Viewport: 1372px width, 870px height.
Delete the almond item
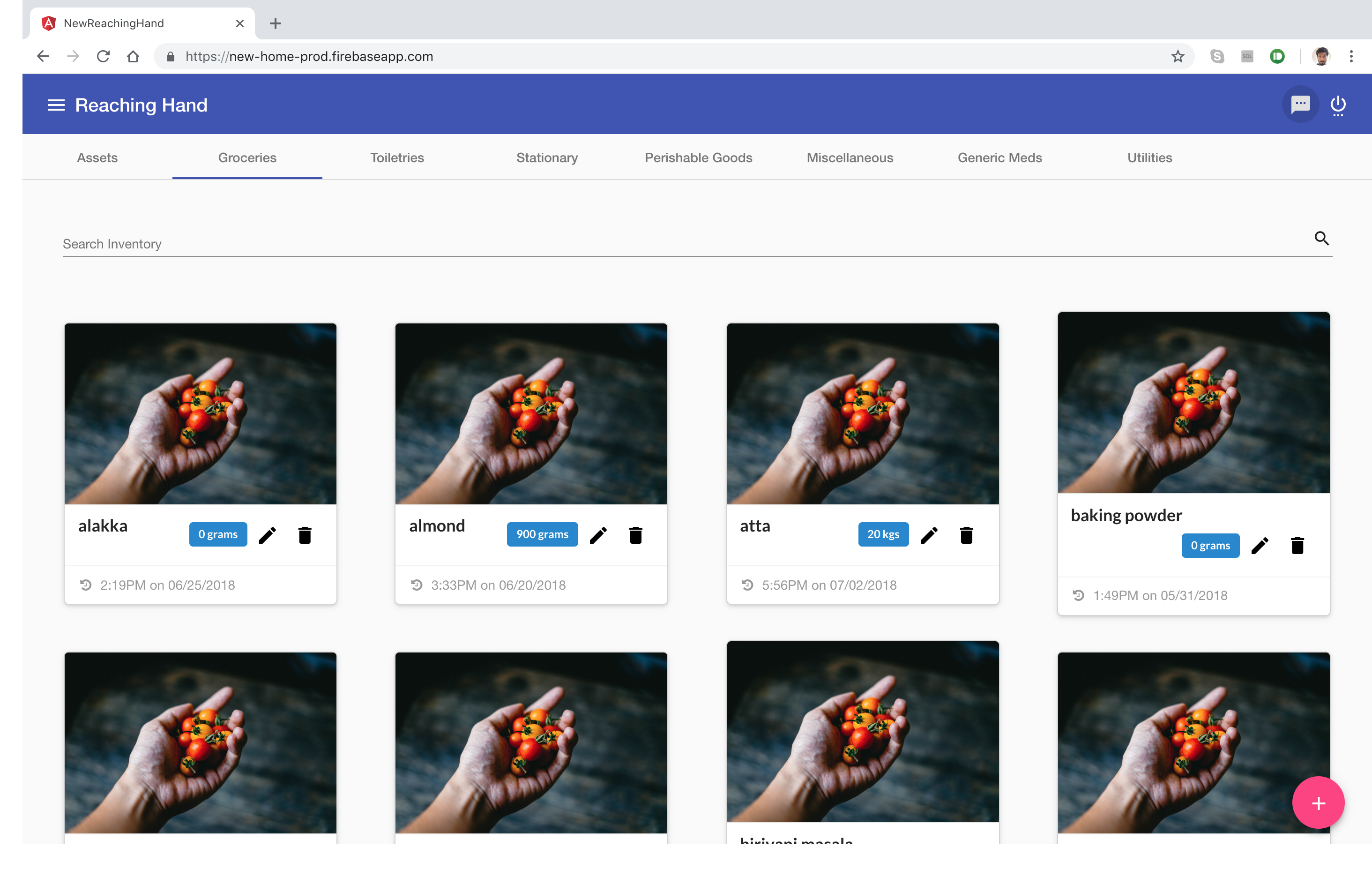pos(636,535)
